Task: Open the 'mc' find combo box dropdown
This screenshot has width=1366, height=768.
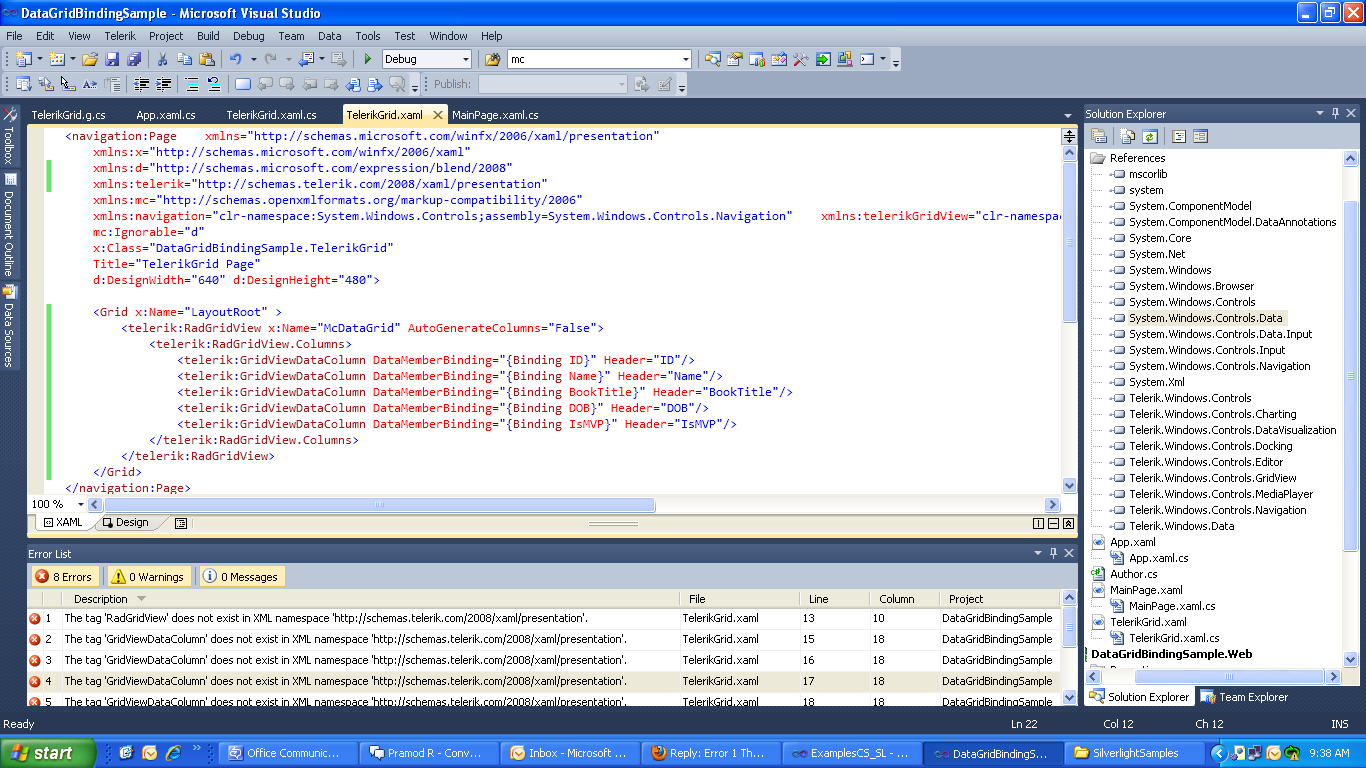Action: point(685,59)
